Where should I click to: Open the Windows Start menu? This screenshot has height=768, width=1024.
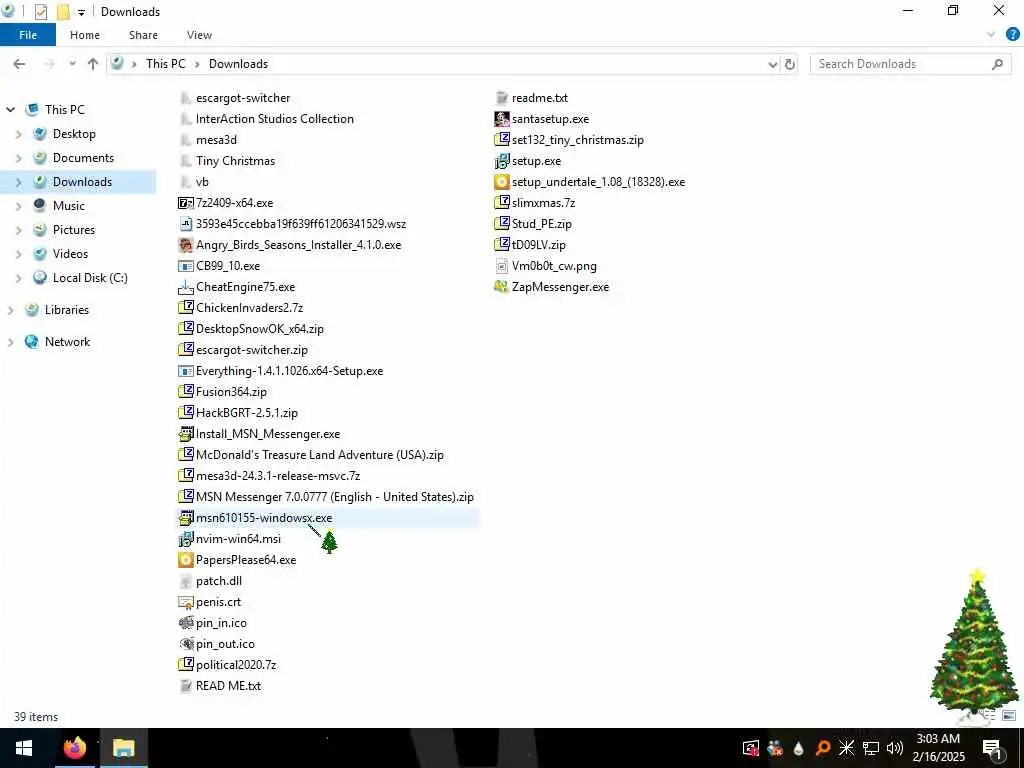coord(24,748)
